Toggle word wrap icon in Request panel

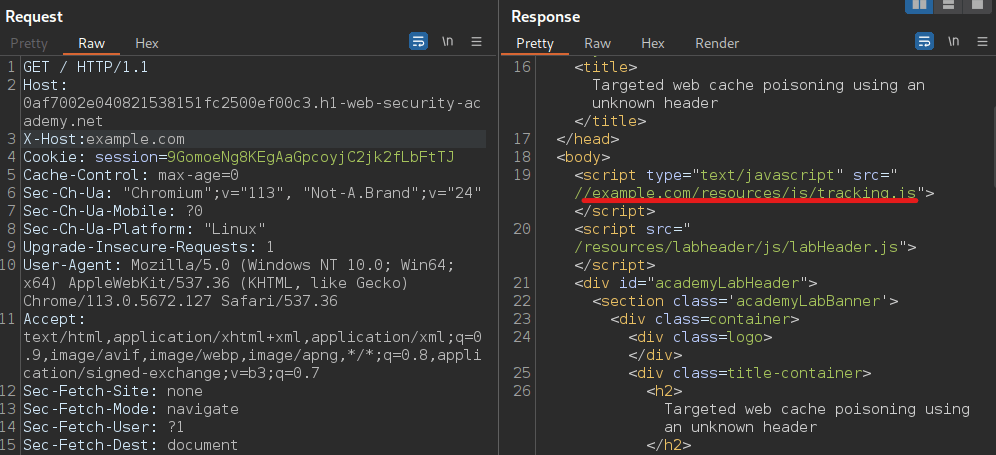click(418, 42)
